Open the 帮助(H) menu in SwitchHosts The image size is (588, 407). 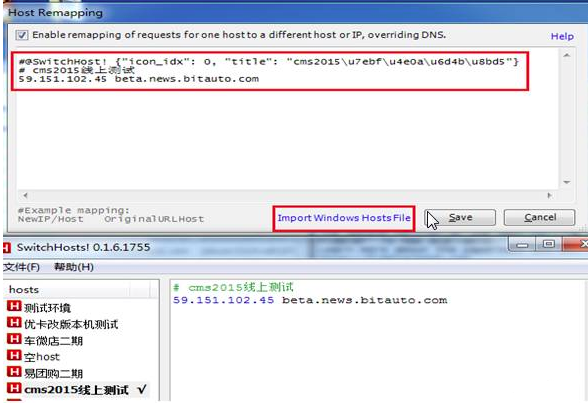pos(74,267)
